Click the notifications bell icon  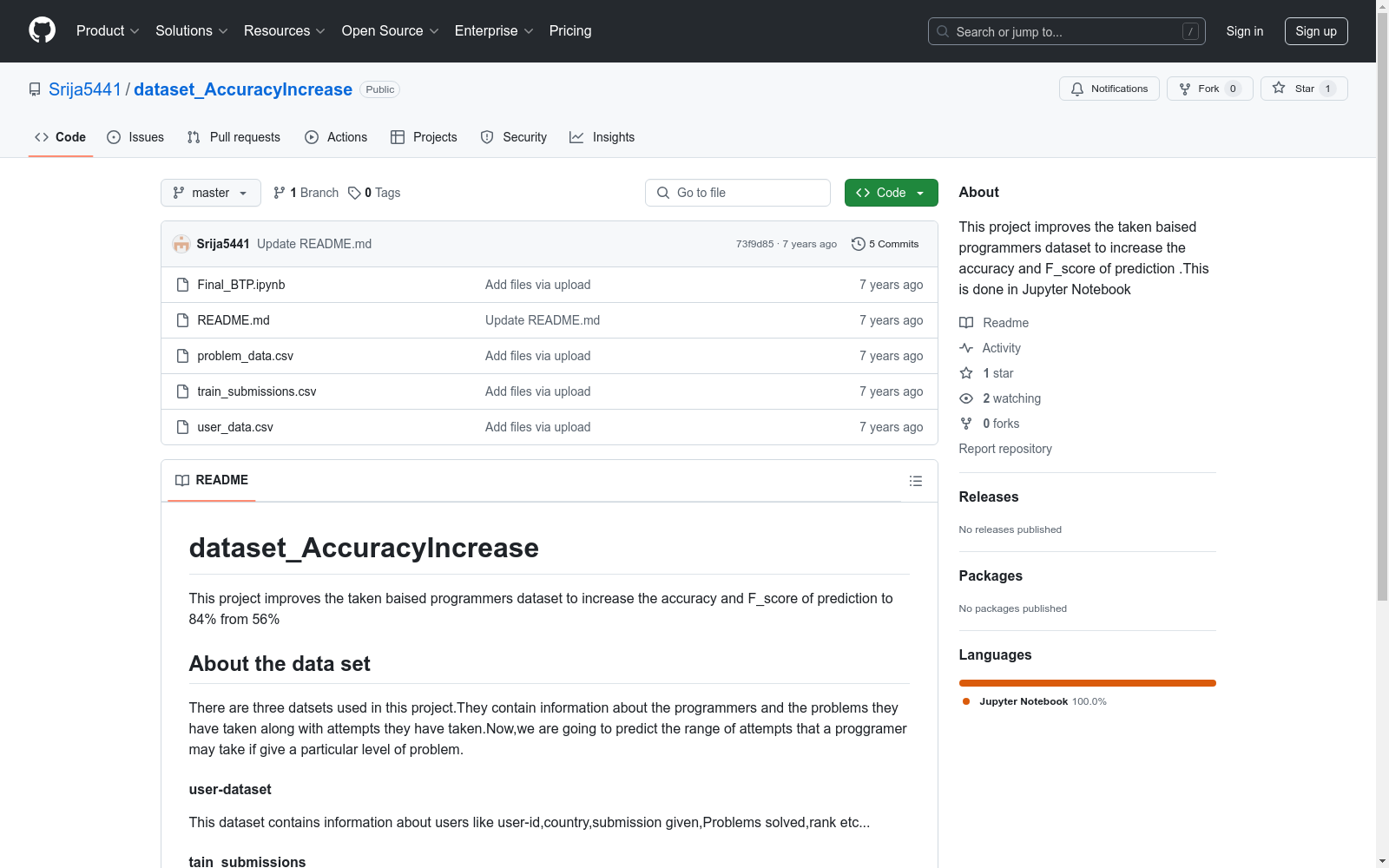(x=1077, y=89)
